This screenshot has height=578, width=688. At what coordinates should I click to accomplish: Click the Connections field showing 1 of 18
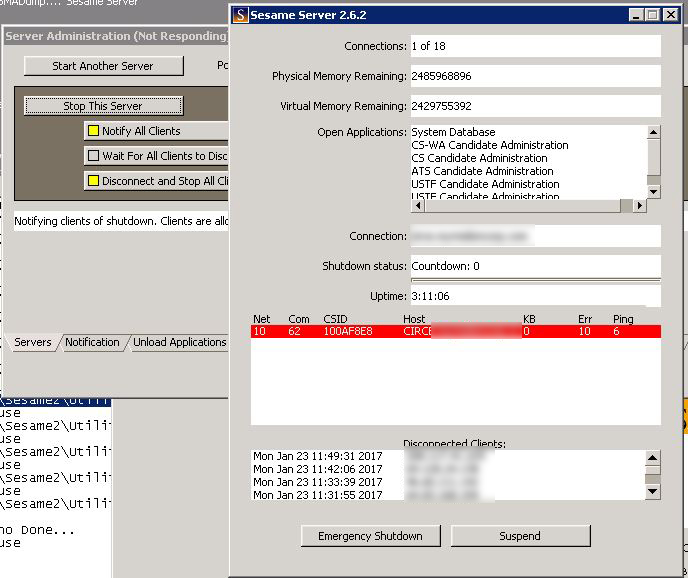536,46
